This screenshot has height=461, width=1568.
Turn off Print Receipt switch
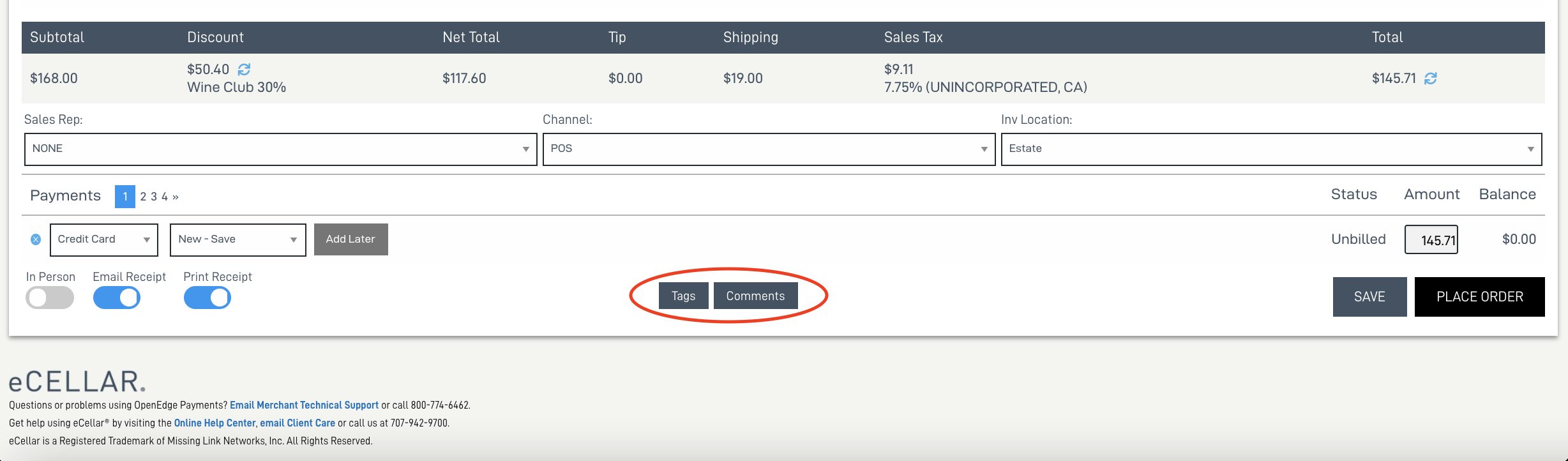pos(207,298)
